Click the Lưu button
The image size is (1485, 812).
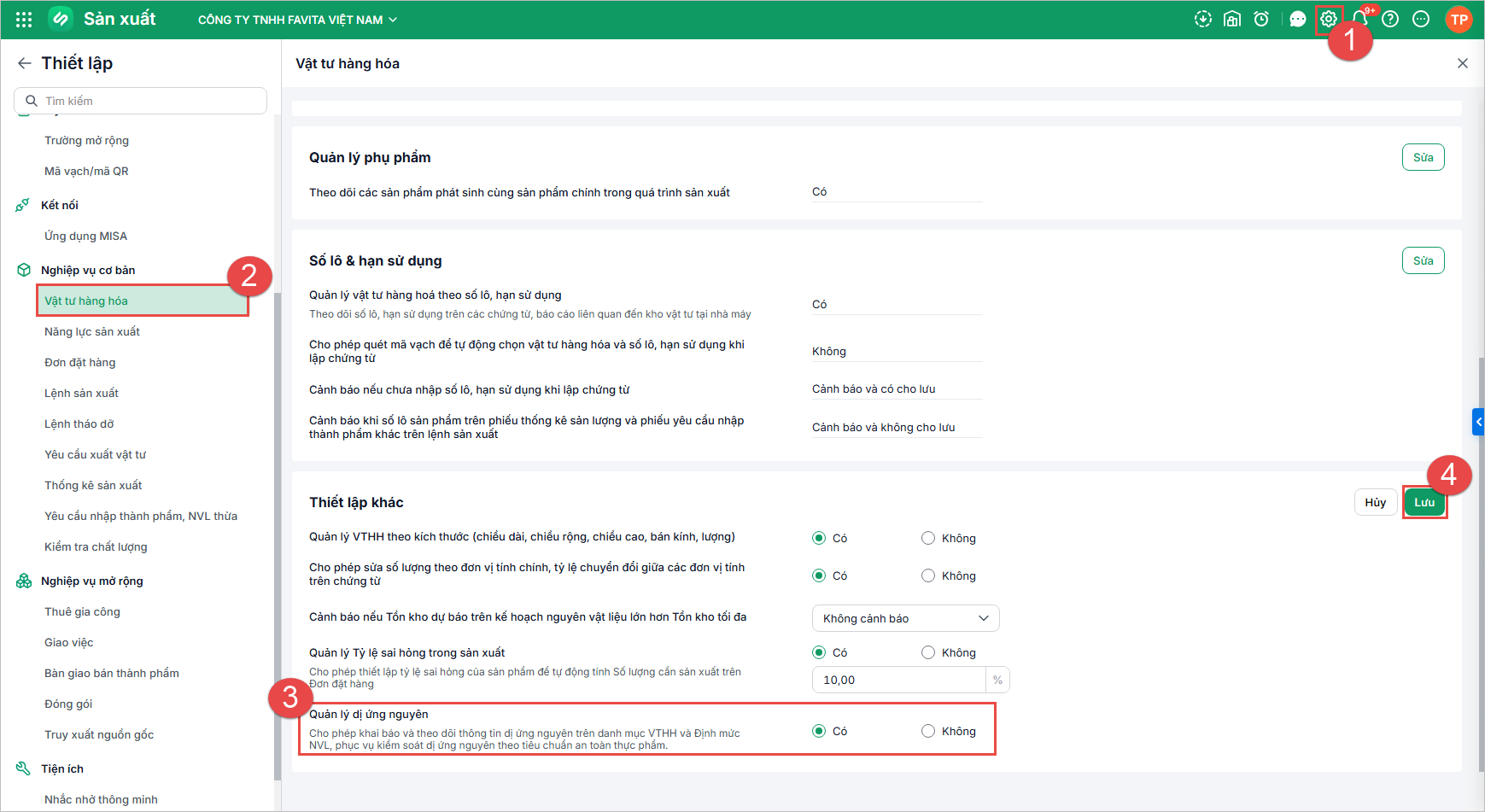point(1424,502)
